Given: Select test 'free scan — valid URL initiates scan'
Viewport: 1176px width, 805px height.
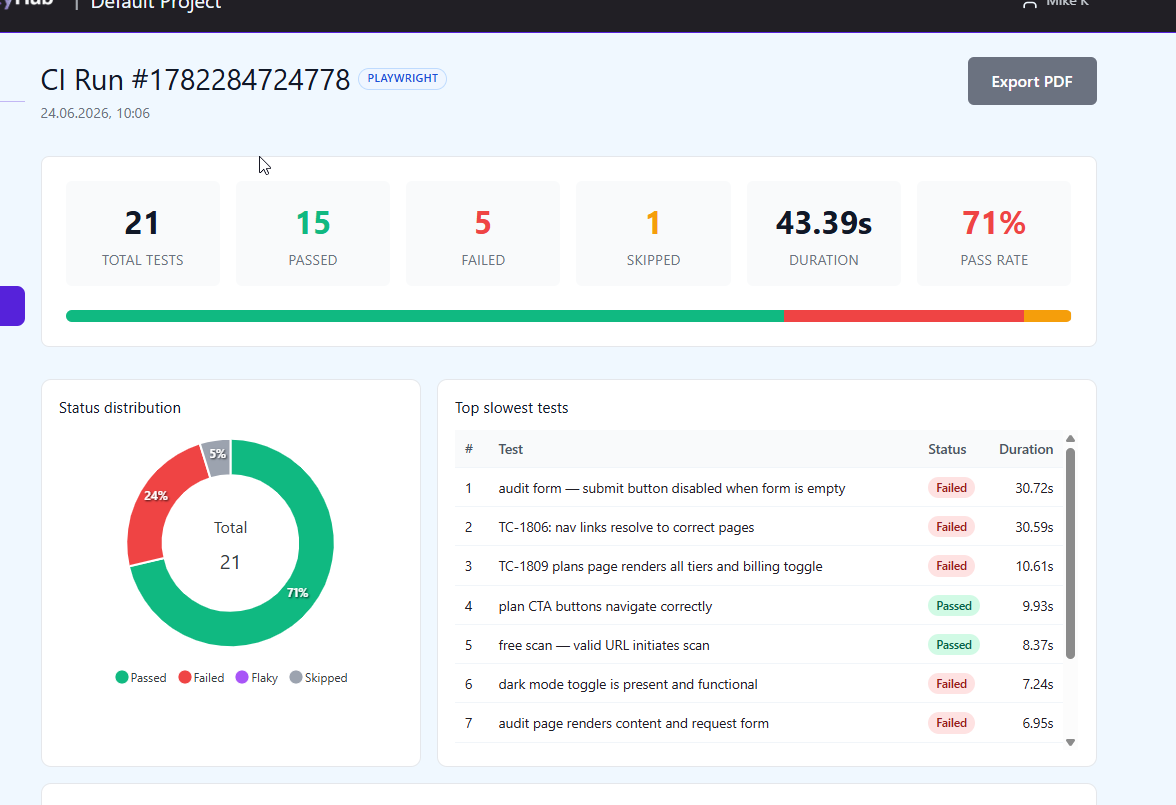Looking at the screenshot, I should pyautogui.click(x=604, y=645).
